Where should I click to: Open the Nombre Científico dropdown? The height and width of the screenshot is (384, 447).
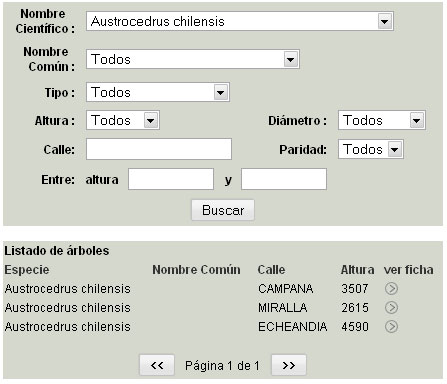pos(240,21)
